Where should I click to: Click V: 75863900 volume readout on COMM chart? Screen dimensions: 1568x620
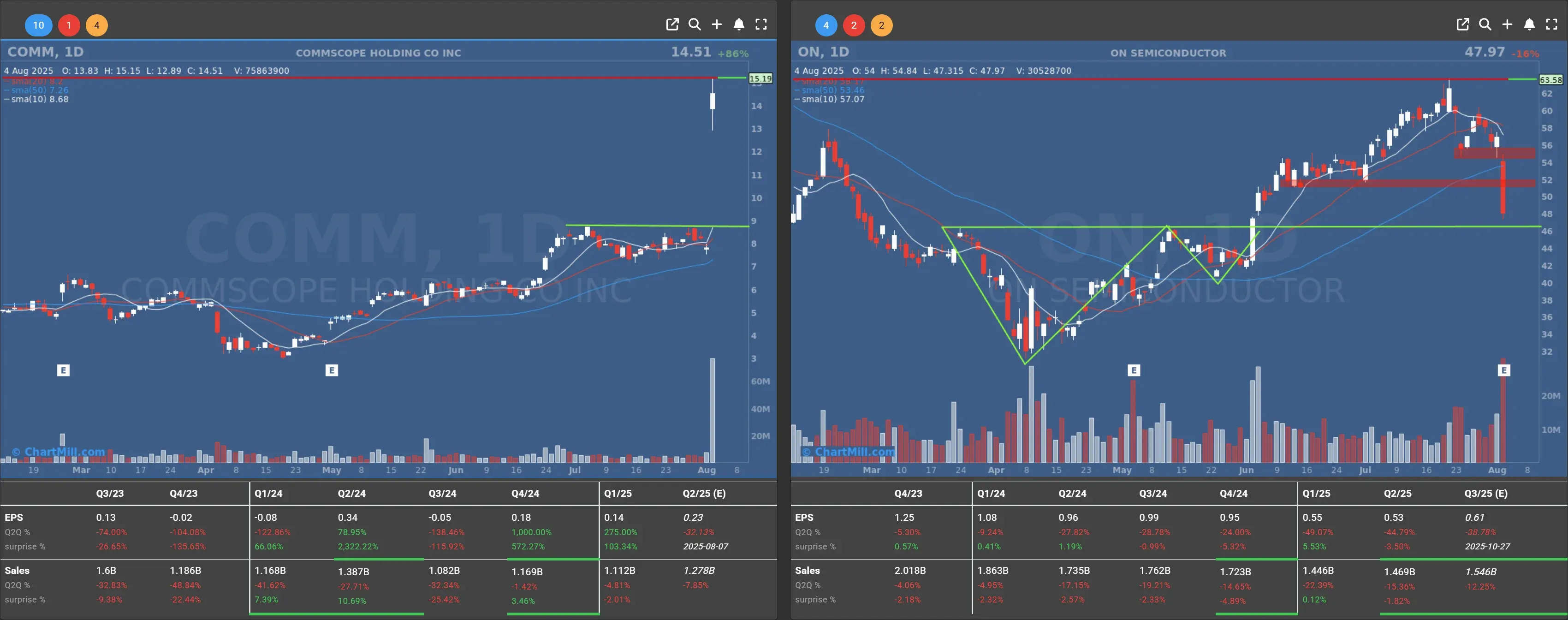click(261, 71)
